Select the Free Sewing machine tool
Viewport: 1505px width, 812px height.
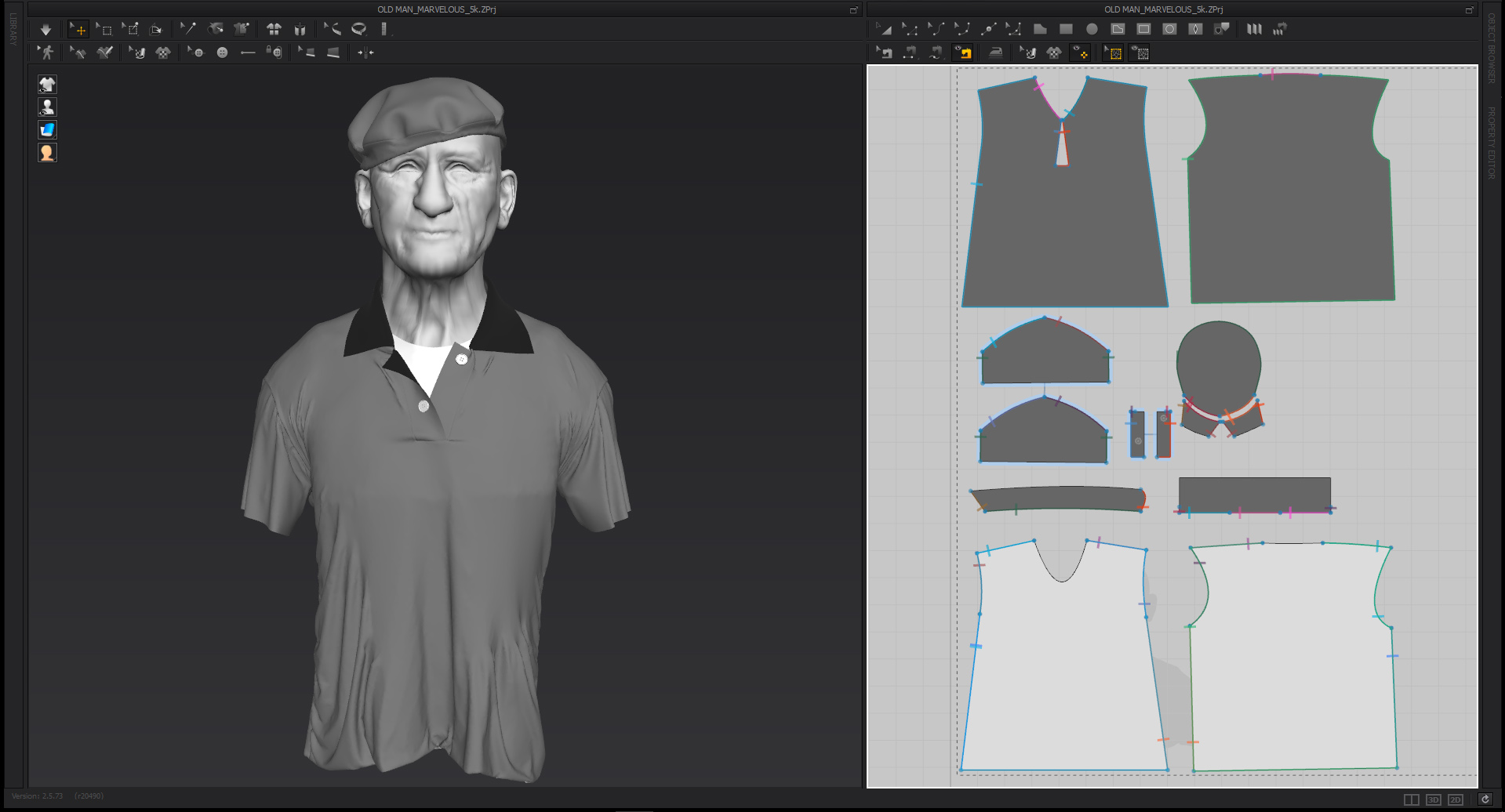936,53
